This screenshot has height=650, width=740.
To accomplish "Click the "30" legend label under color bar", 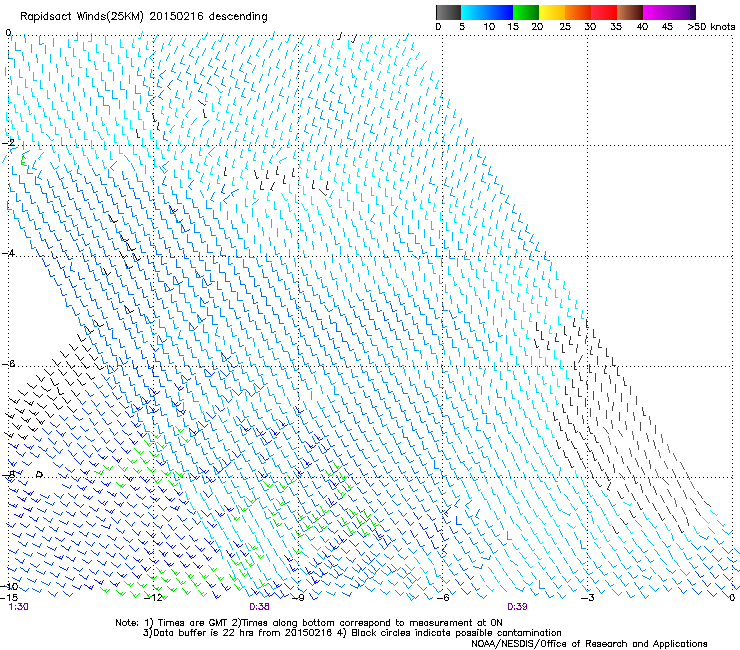I will 590,27.
